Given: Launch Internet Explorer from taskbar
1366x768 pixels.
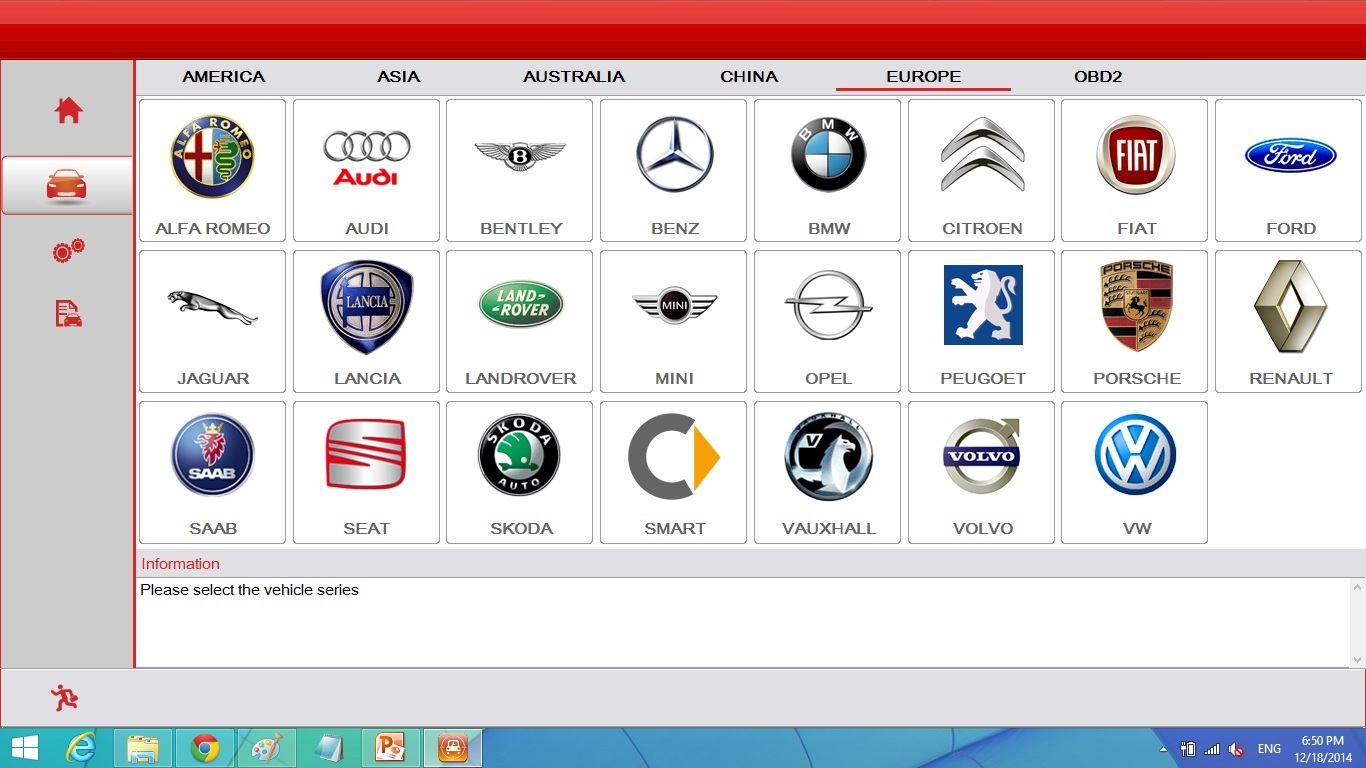Looking at the screenshot, I should pyautogui.click(x=80, y=748).
